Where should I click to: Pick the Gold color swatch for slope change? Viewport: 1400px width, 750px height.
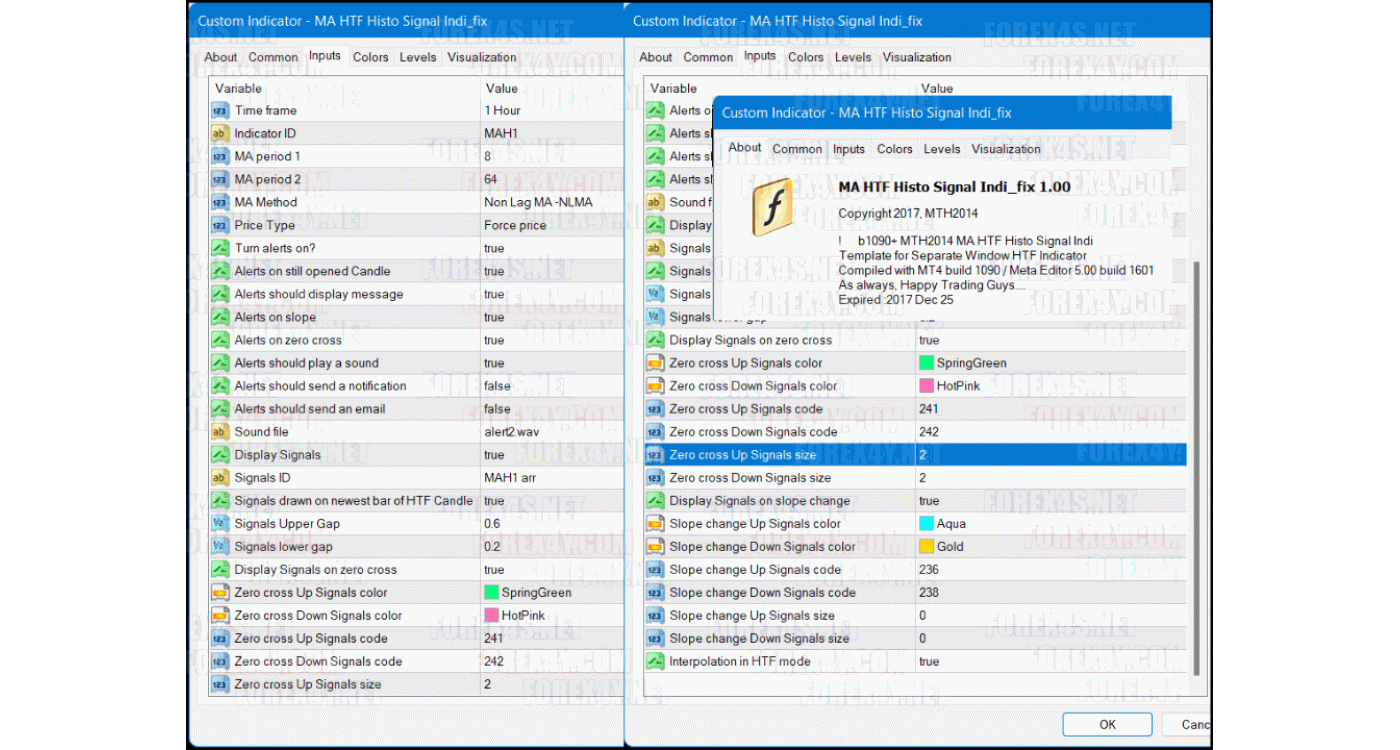click(926, 547)
